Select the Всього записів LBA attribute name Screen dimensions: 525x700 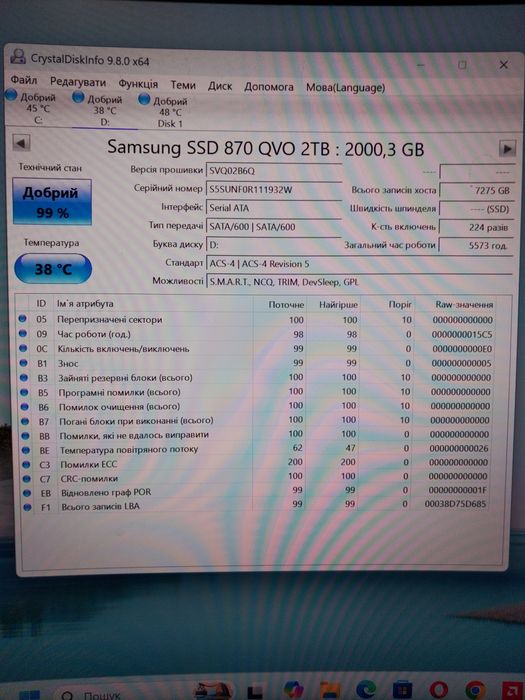tap(100, 506)
